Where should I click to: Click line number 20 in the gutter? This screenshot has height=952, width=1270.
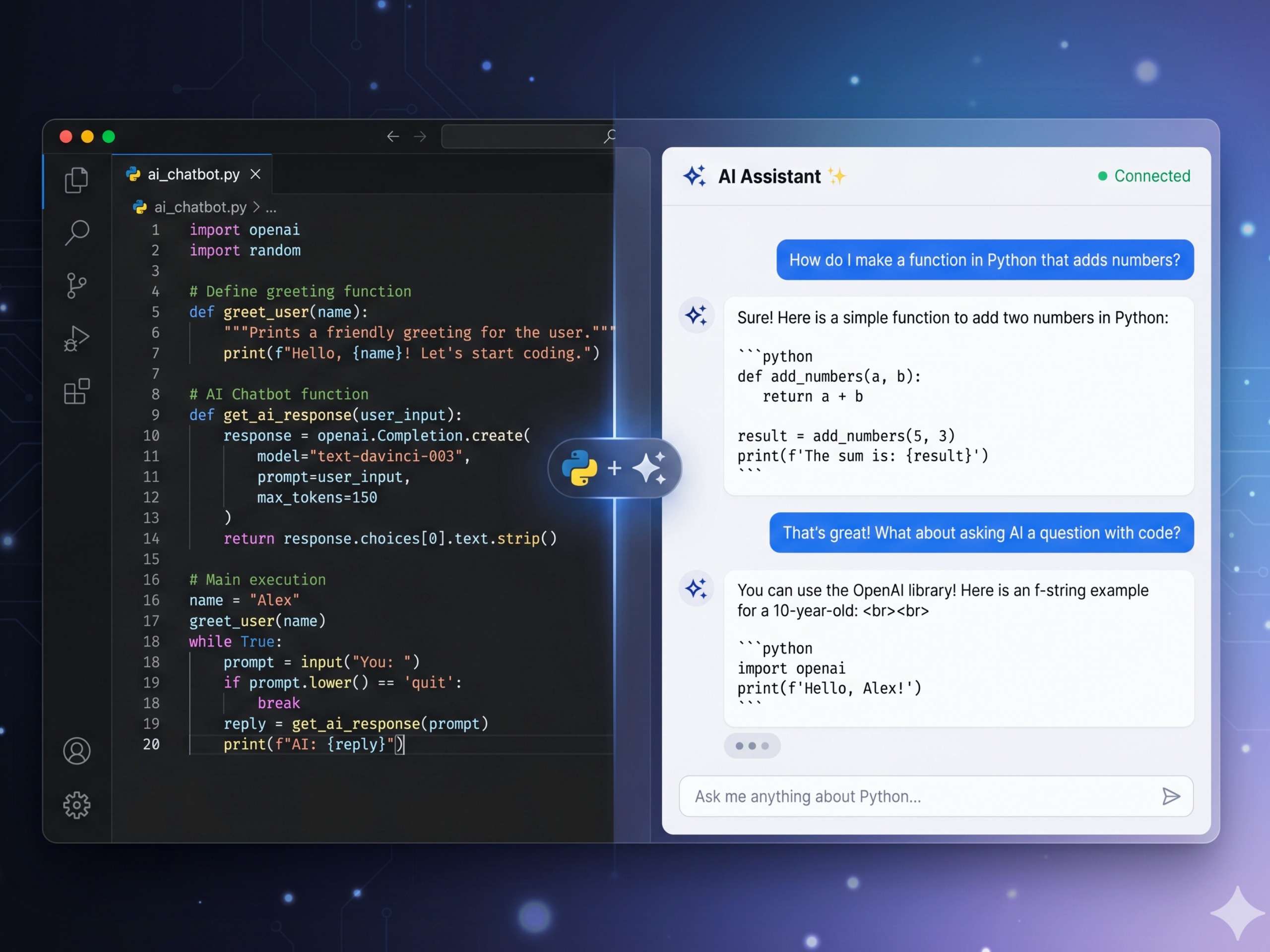click(x=152, y=744)
